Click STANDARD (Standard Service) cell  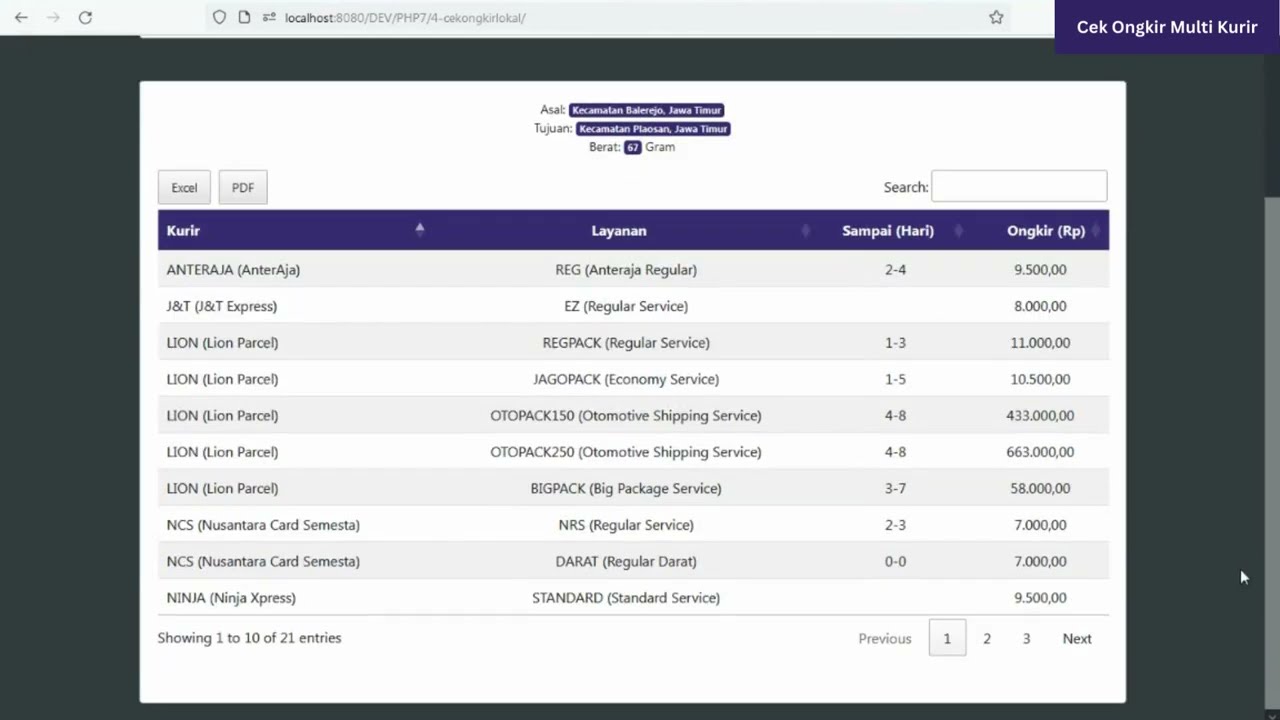point(626,597)
